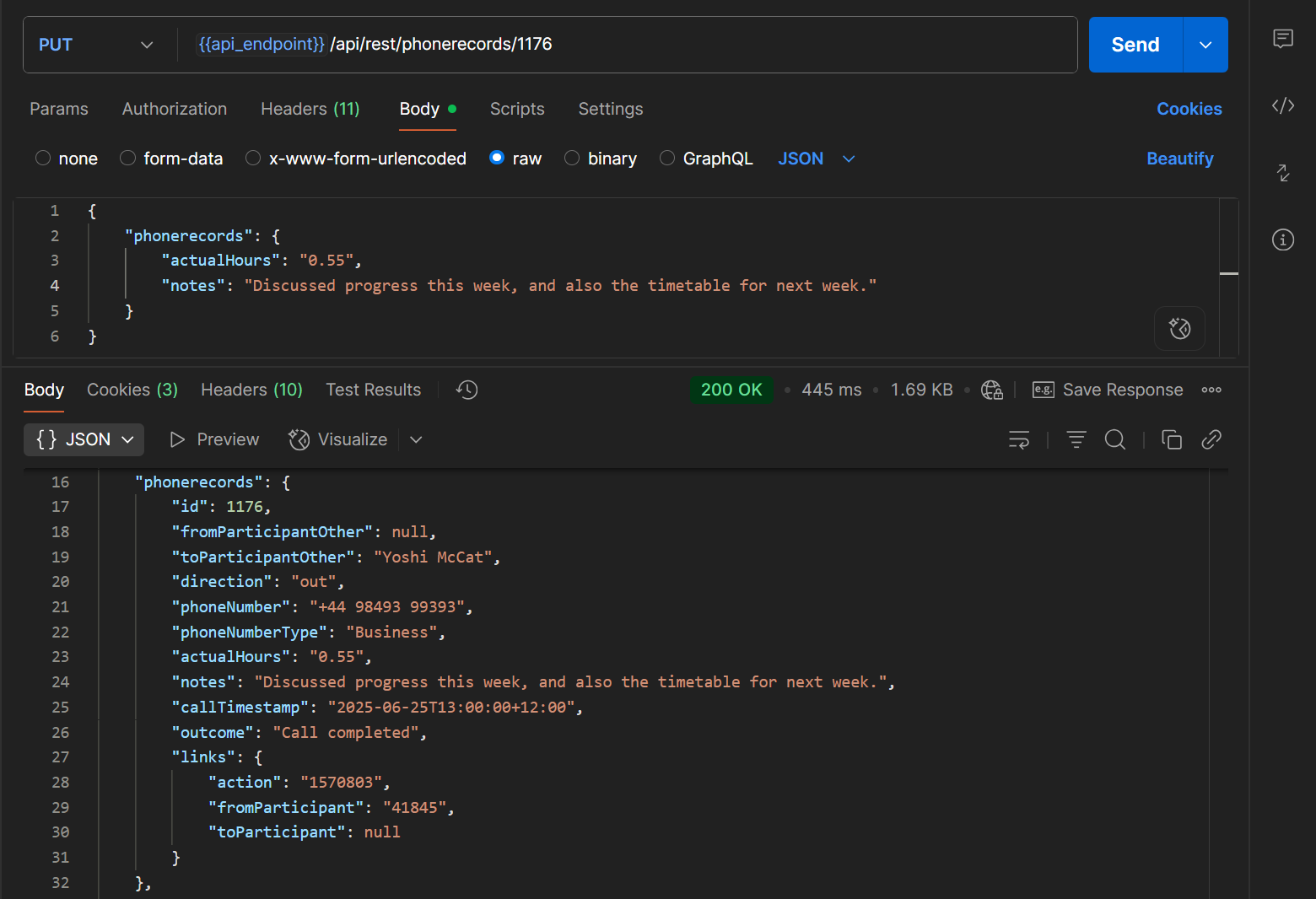Viewport: 1316px width, 899px height.
Task: Click response line number 27
Action: point(61,757)
